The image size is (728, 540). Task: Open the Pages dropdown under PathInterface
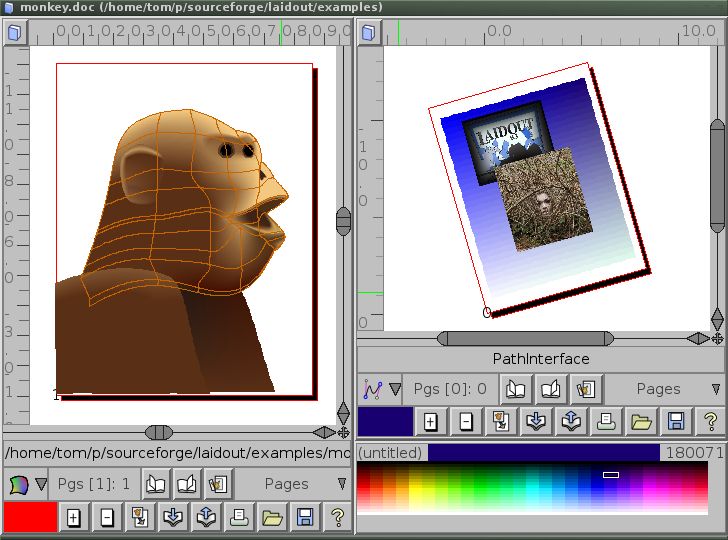point(662,389)
